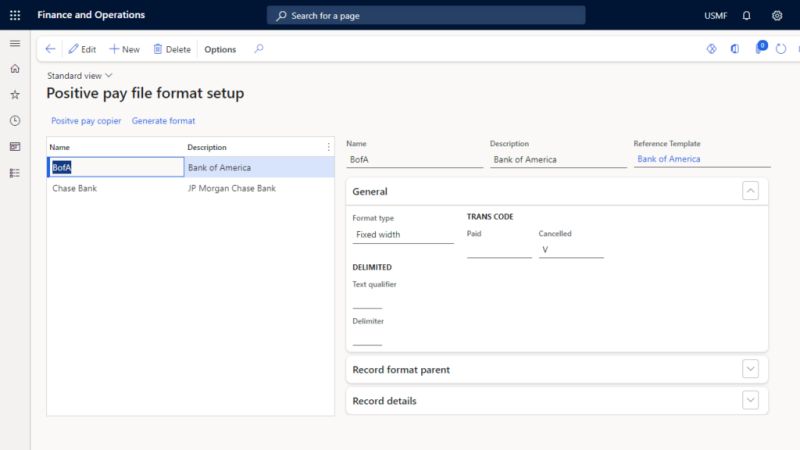Open the Power Apps diamond icon
Image resolution: width=800 pixels, height=450 pixels.
[x=711, y=49]
